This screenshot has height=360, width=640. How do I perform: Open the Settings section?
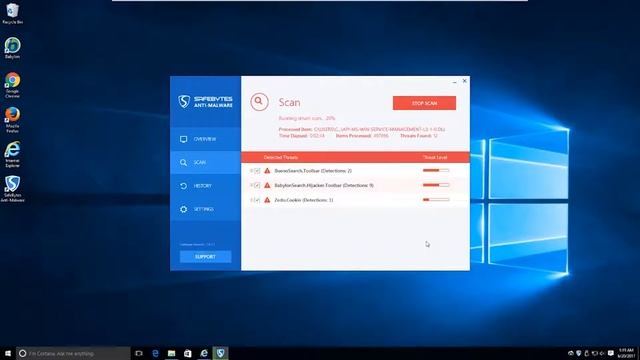(205, 209)
